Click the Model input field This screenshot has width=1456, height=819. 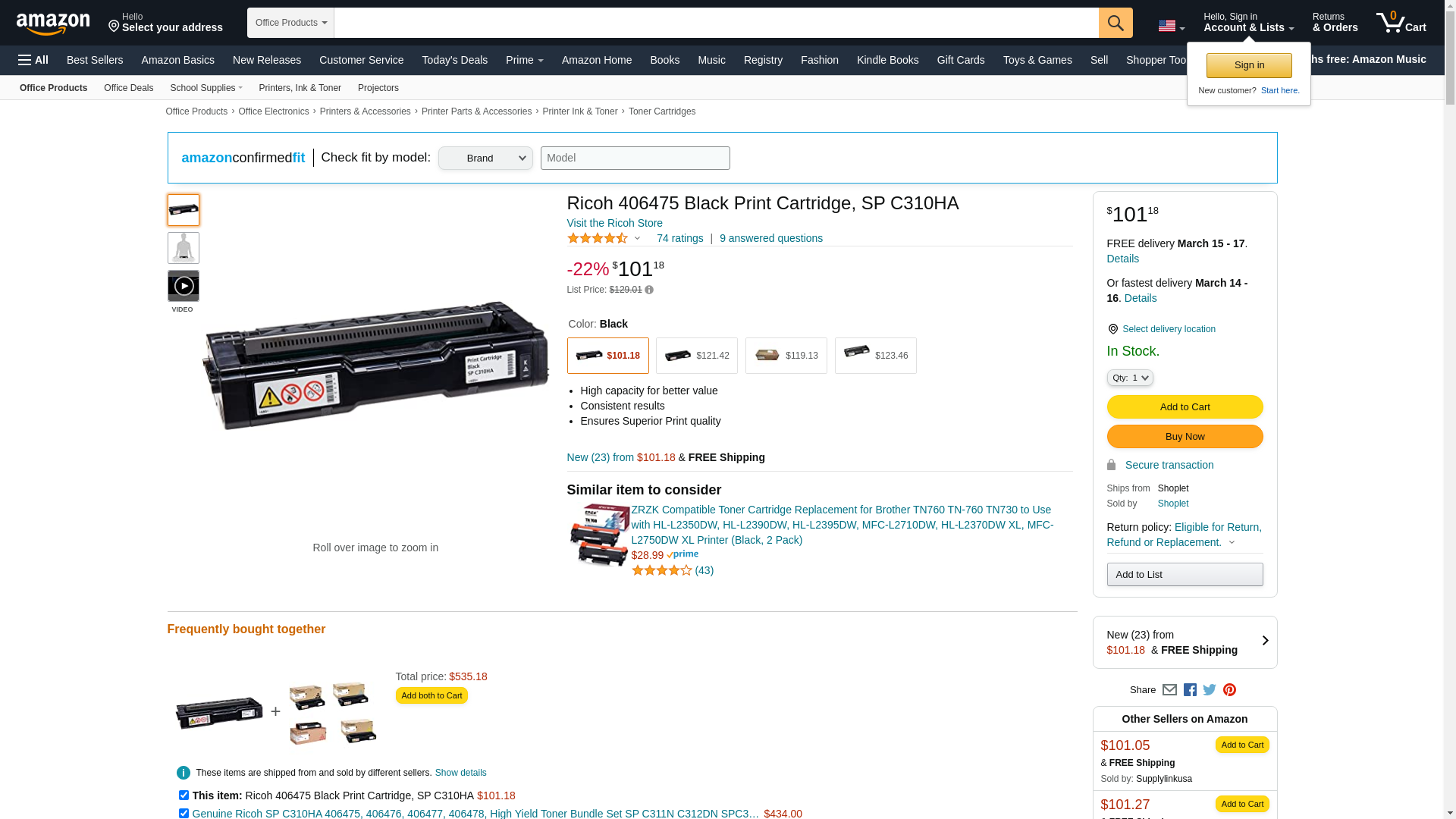click(635, 158)
